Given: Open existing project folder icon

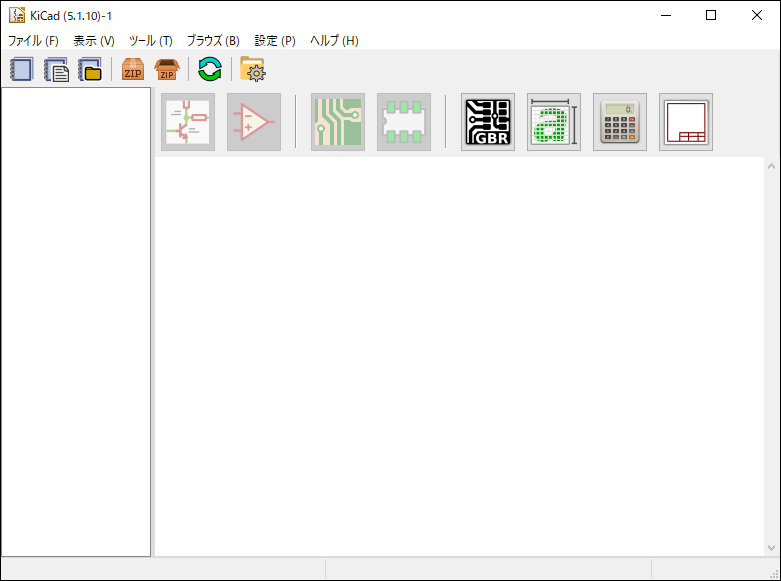Looking at the screenshot, I should click(90, 69).
